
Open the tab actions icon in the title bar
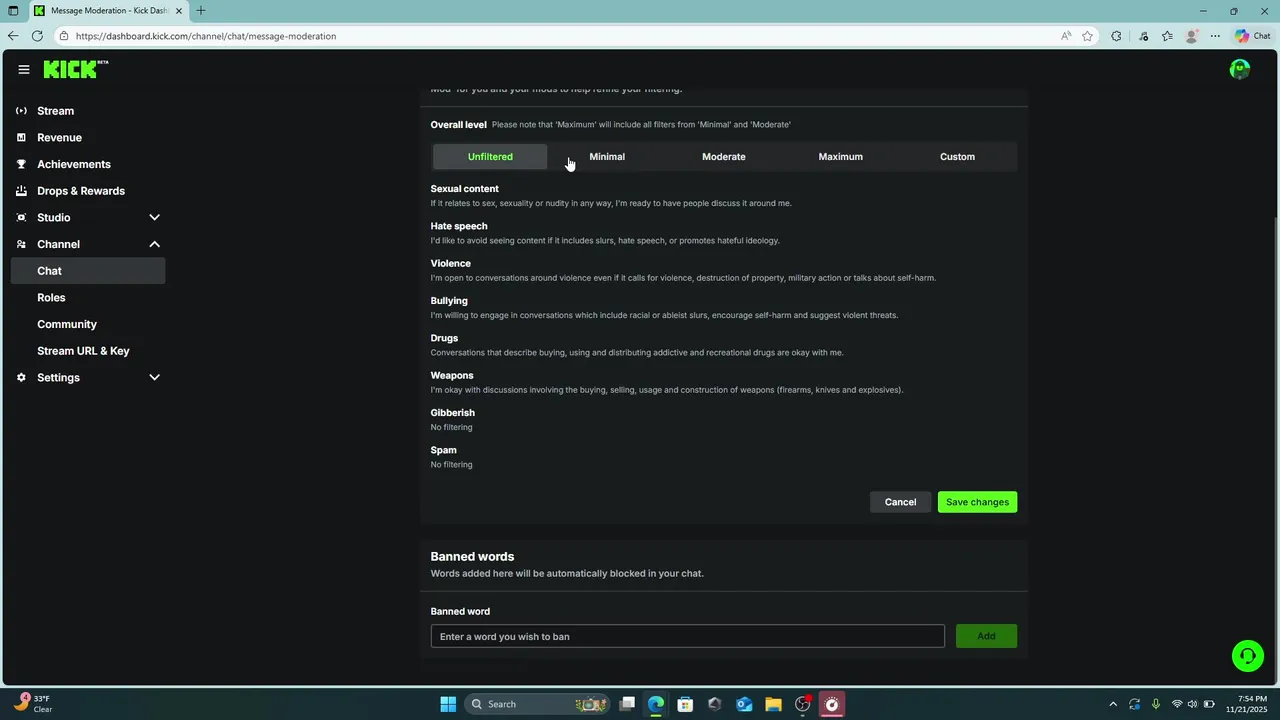(x=13, y=11)
